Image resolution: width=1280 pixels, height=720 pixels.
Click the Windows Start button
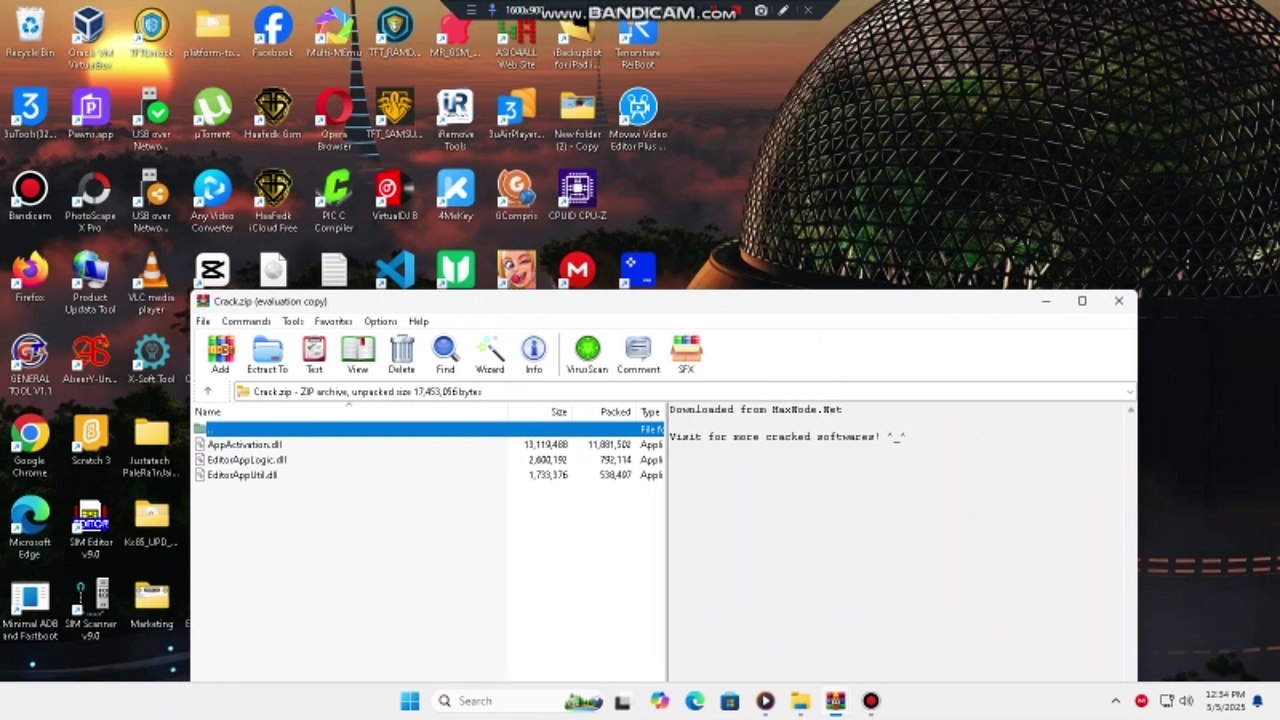[x=410, y=701]
